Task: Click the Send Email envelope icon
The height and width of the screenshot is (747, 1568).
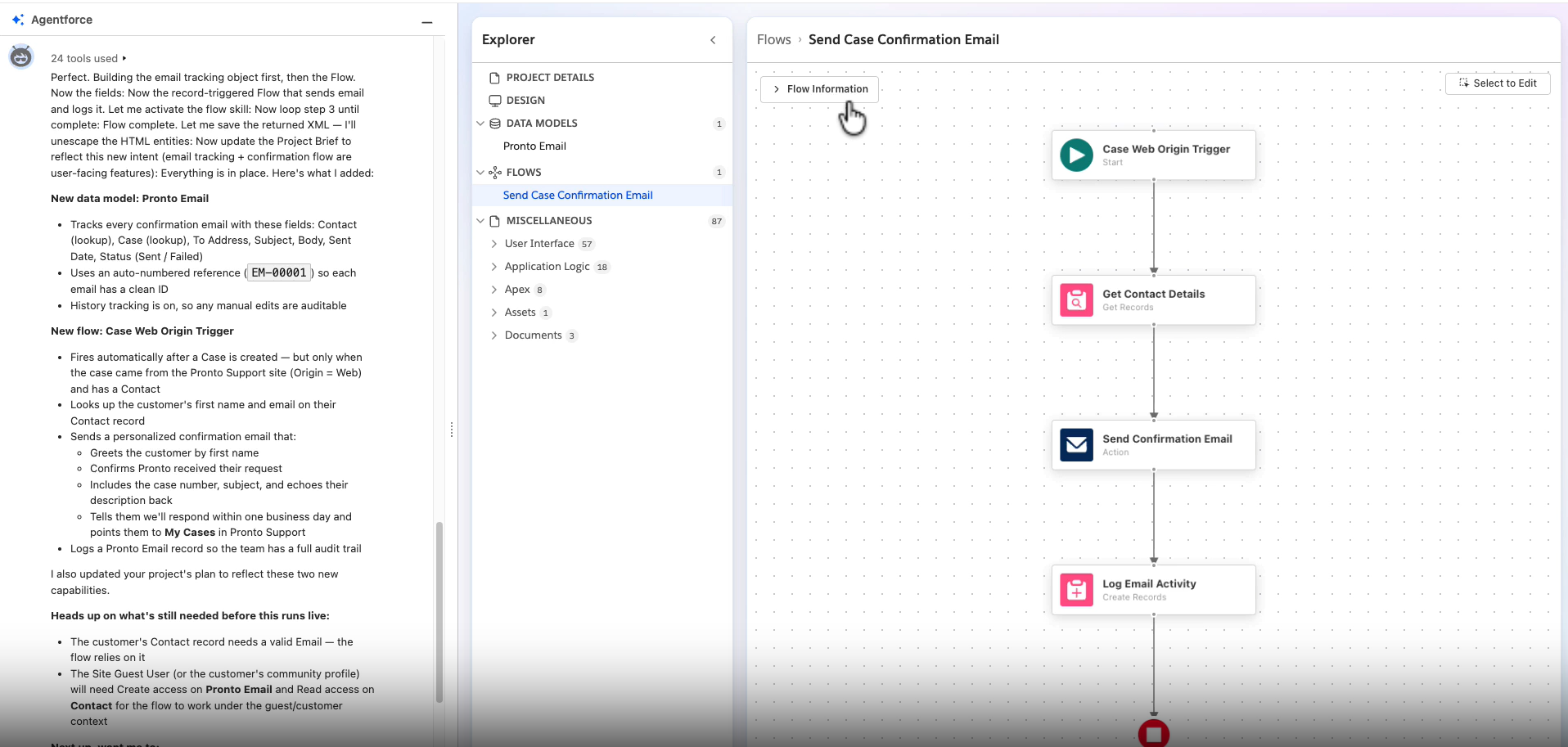Action: click(1076, 445)
